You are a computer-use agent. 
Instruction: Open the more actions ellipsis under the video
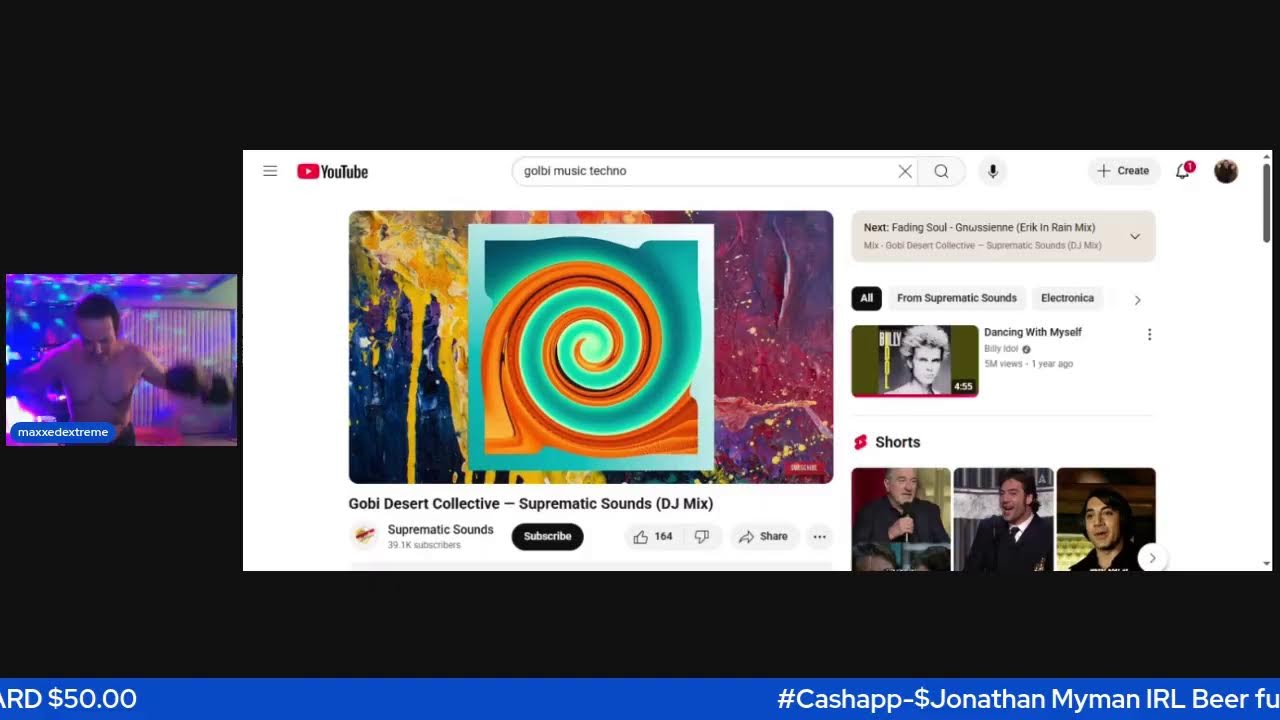[819, 537]
